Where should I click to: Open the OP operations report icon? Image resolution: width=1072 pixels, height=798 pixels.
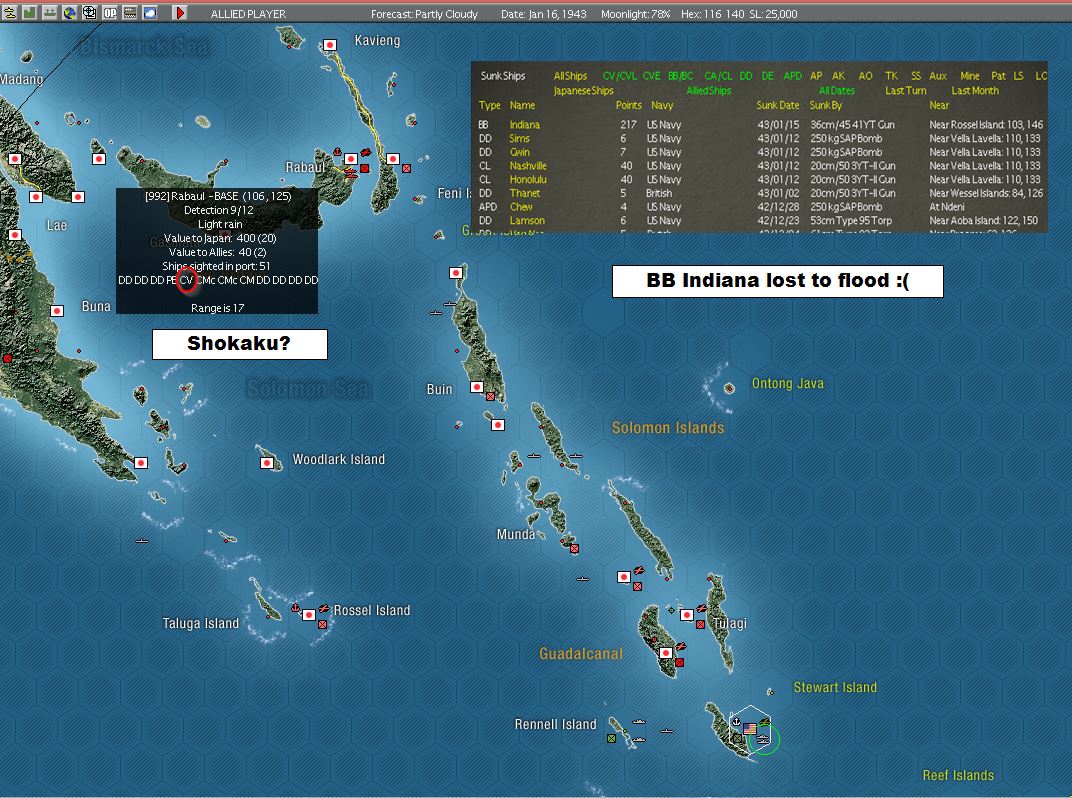[109, 12]
